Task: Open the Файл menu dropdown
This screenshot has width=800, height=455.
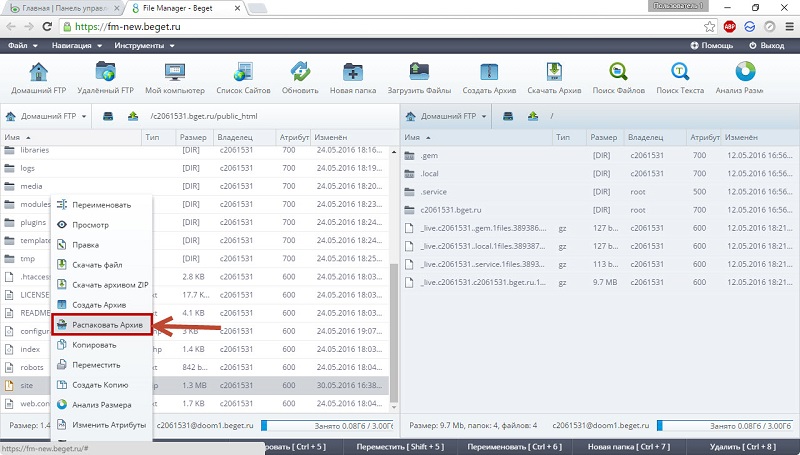Action: point(23,45)
